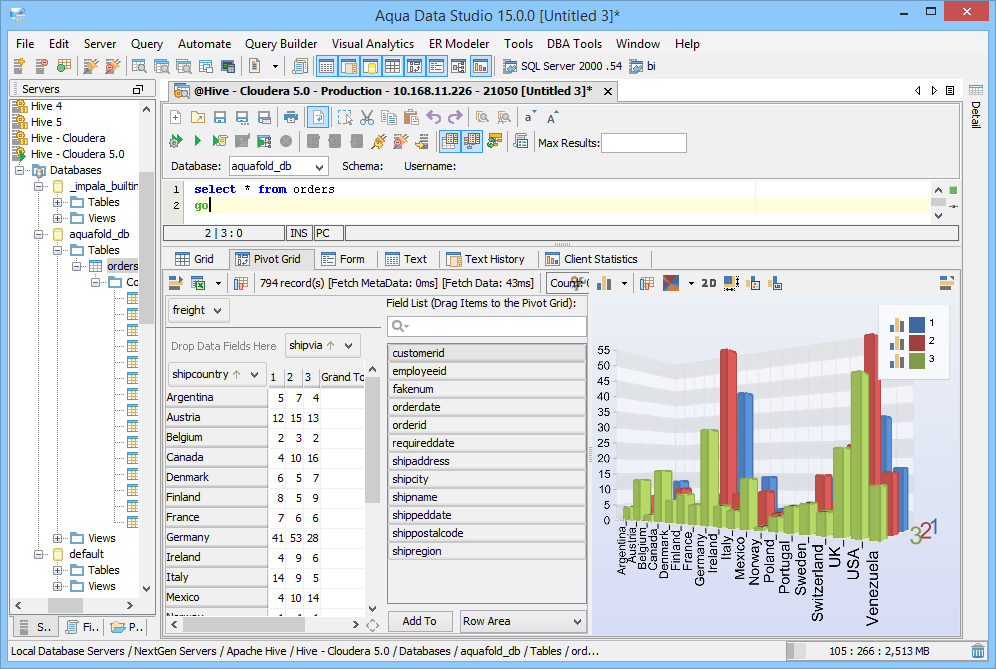Viewport: 996px width, 669px height.
Task: Click the Field List search box
Action: pos(487,326)
